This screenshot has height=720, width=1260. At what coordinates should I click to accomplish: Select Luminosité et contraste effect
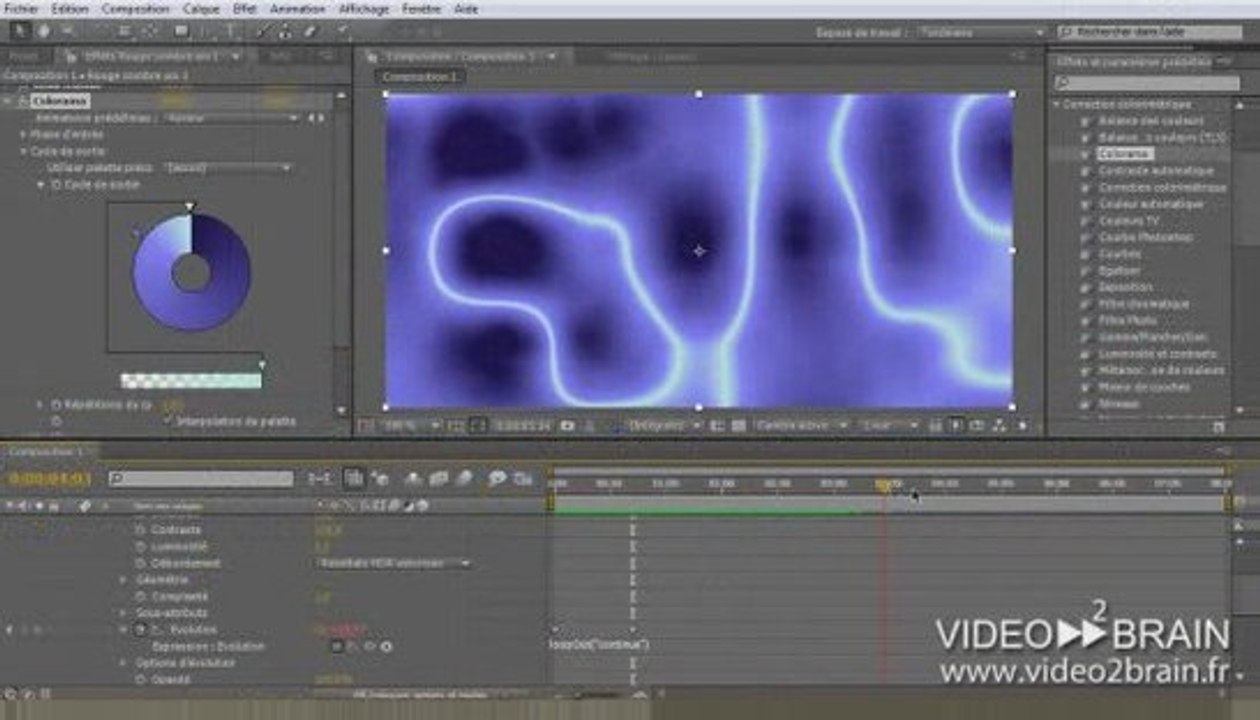(1158, 354)
